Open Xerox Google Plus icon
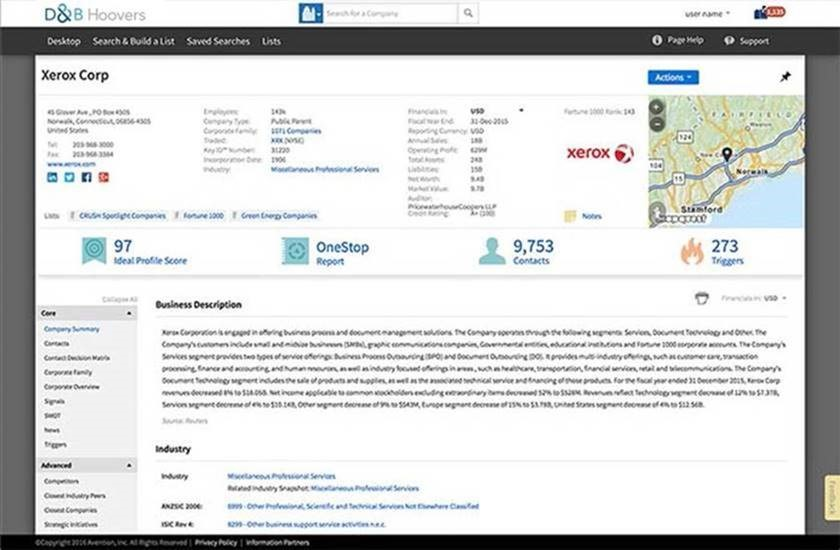The image size is (840, 550). pos(103,177)
